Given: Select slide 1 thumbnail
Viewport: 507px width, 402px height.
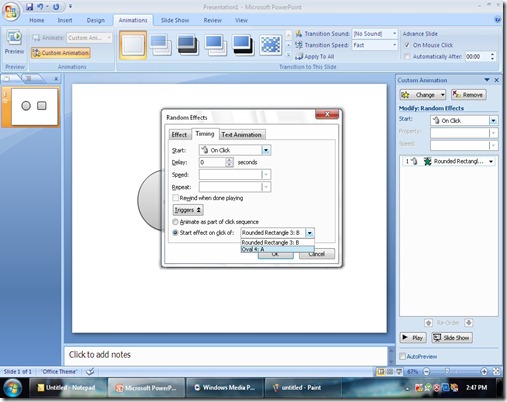Looking at the screenshot, I should coord(34,107).
